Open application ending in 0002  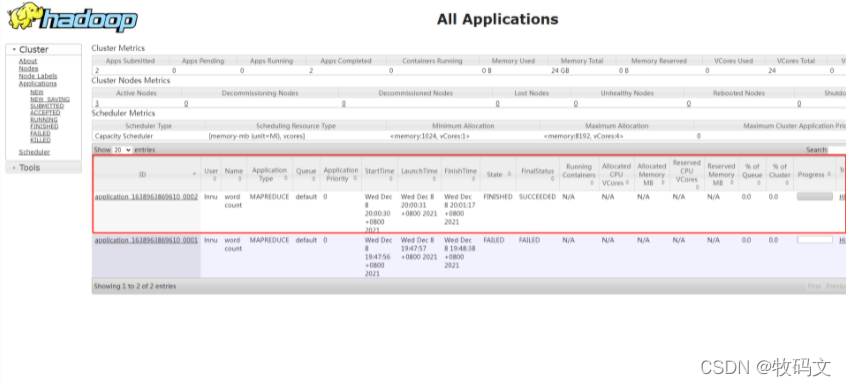pyautogui.click(x=146, y=197)
